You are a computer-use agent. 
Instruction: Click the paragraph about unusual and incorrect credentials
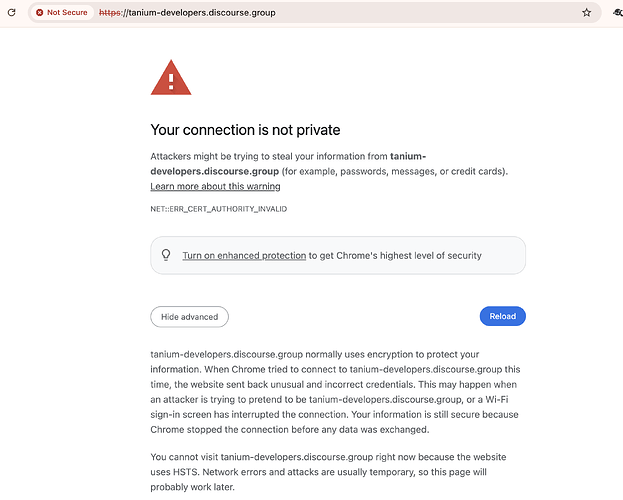point(335,392)
